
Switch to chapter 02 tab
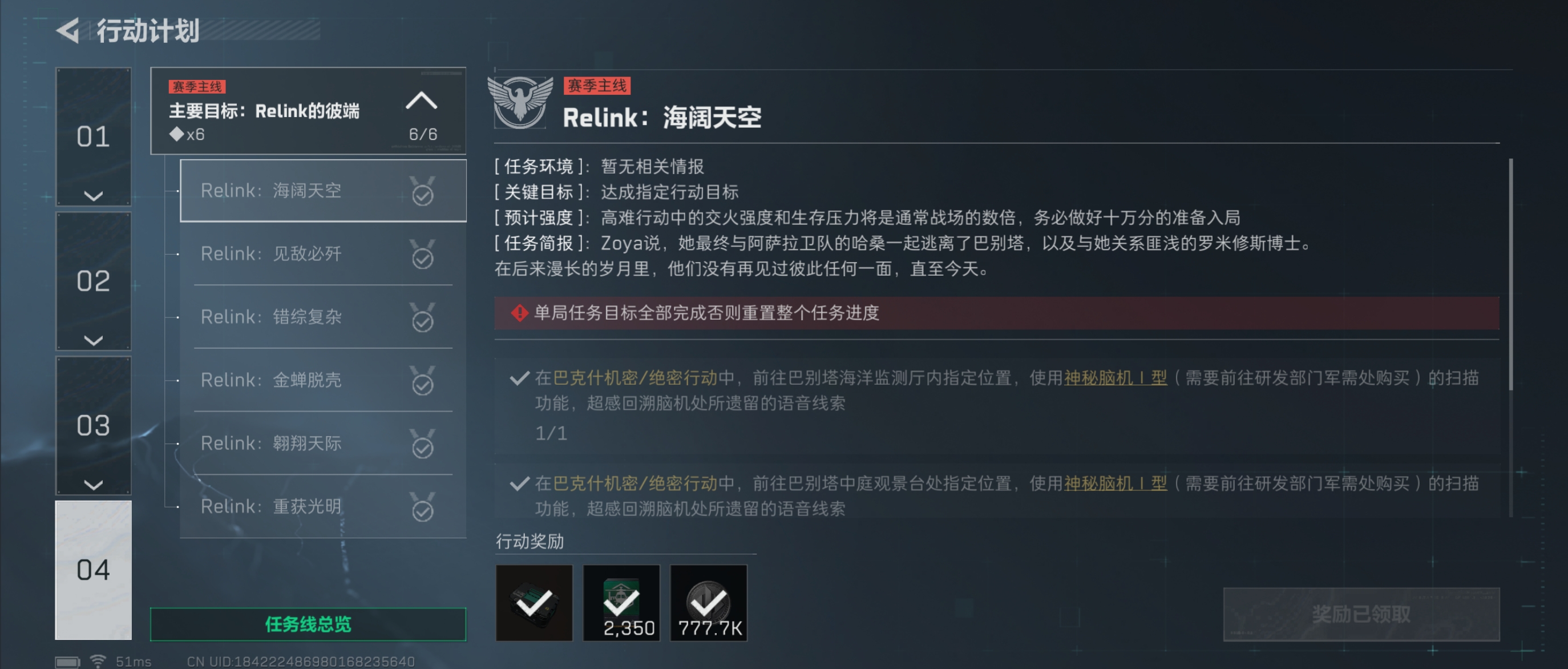point(93,281)
